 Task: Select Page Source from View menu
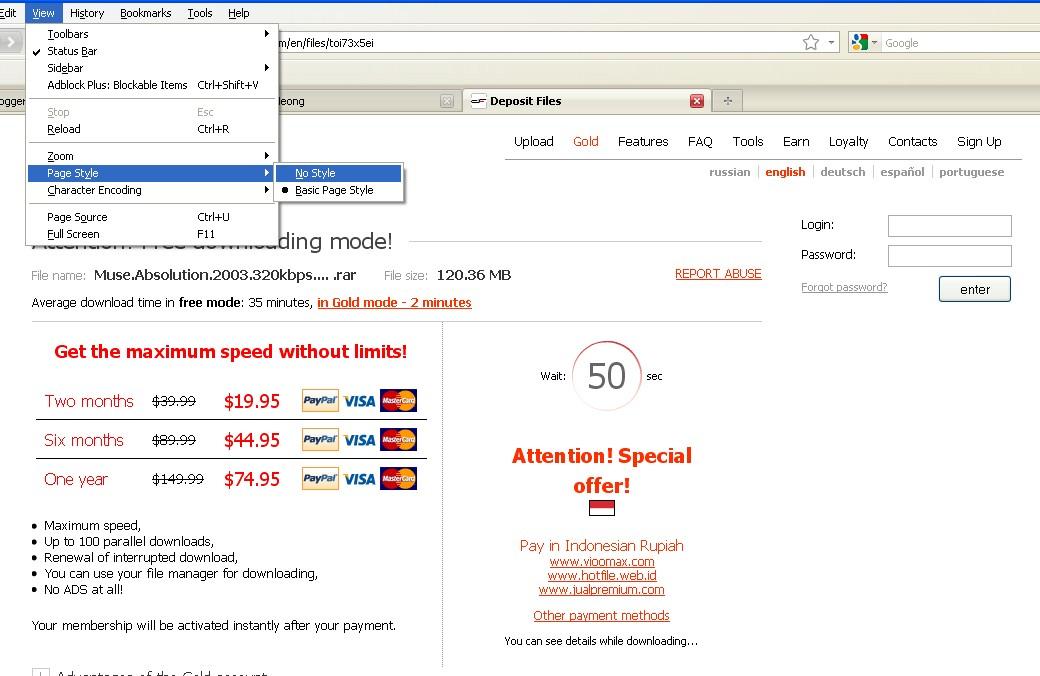pos(151,217)
